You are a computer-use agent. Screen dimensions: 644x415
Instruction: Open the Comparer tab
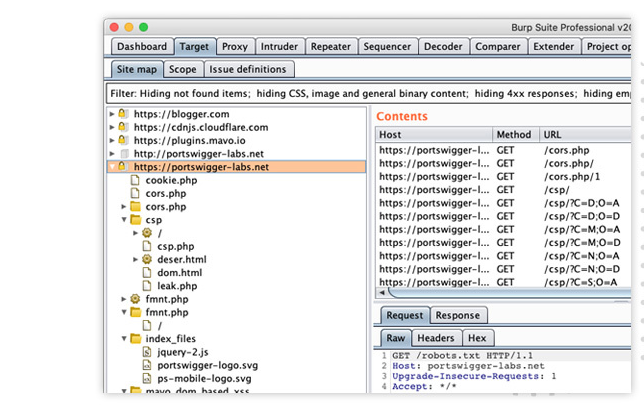[x=498, y=46]
